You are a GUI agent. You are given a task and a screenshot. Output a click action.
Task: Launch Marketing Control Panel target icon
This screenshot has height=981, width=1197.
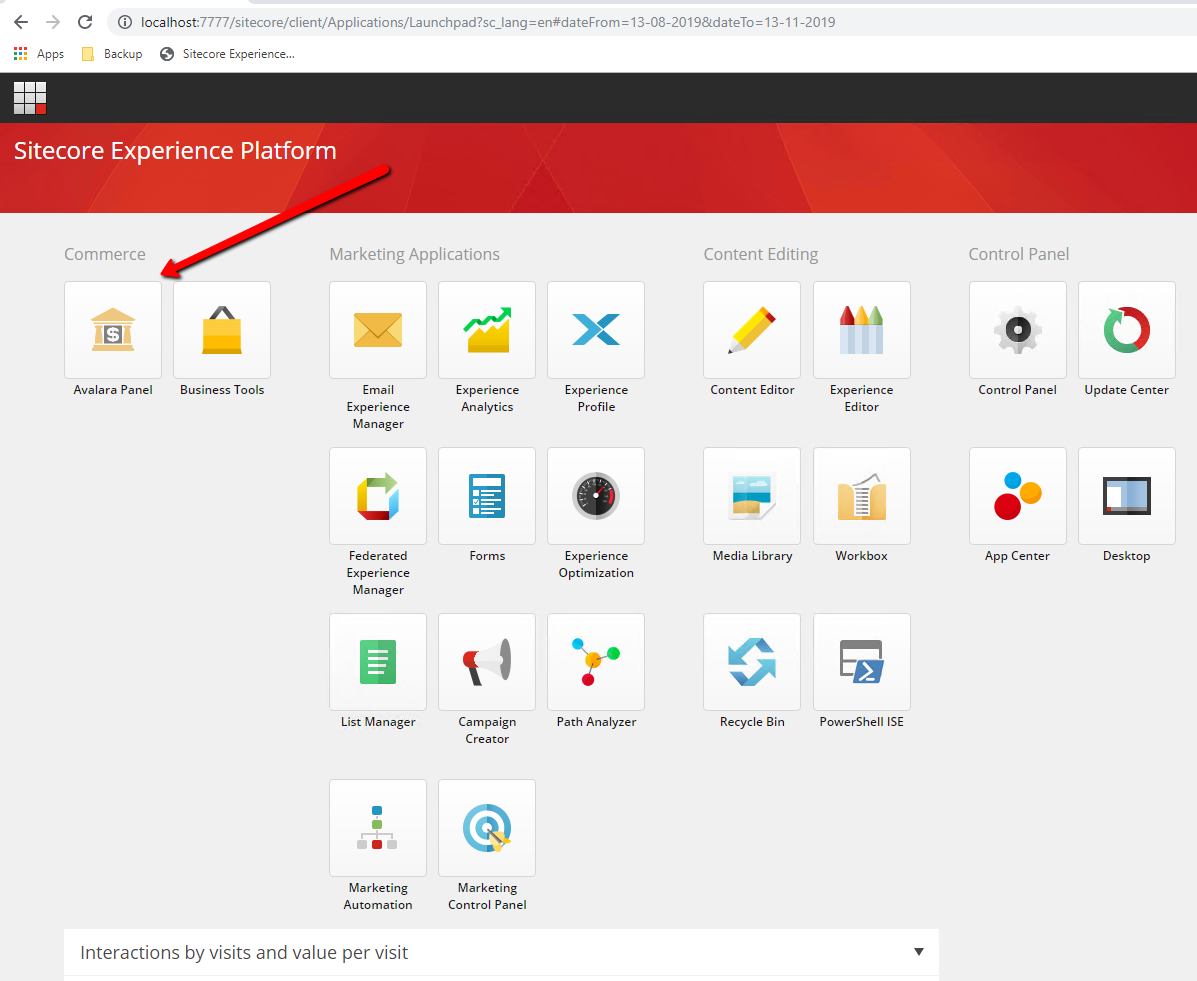(487, 828)
